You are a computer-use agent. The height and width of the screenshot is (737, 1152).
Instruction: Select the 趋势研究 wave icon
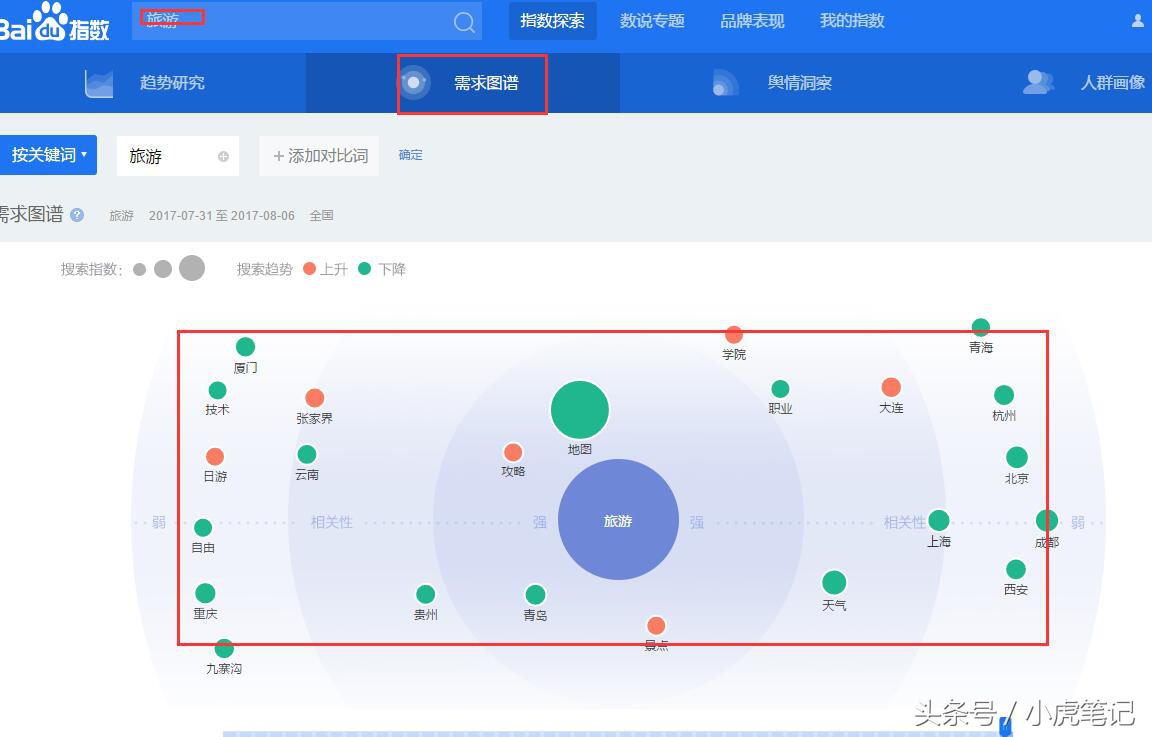pyautogui.click(x=98, y=82)
